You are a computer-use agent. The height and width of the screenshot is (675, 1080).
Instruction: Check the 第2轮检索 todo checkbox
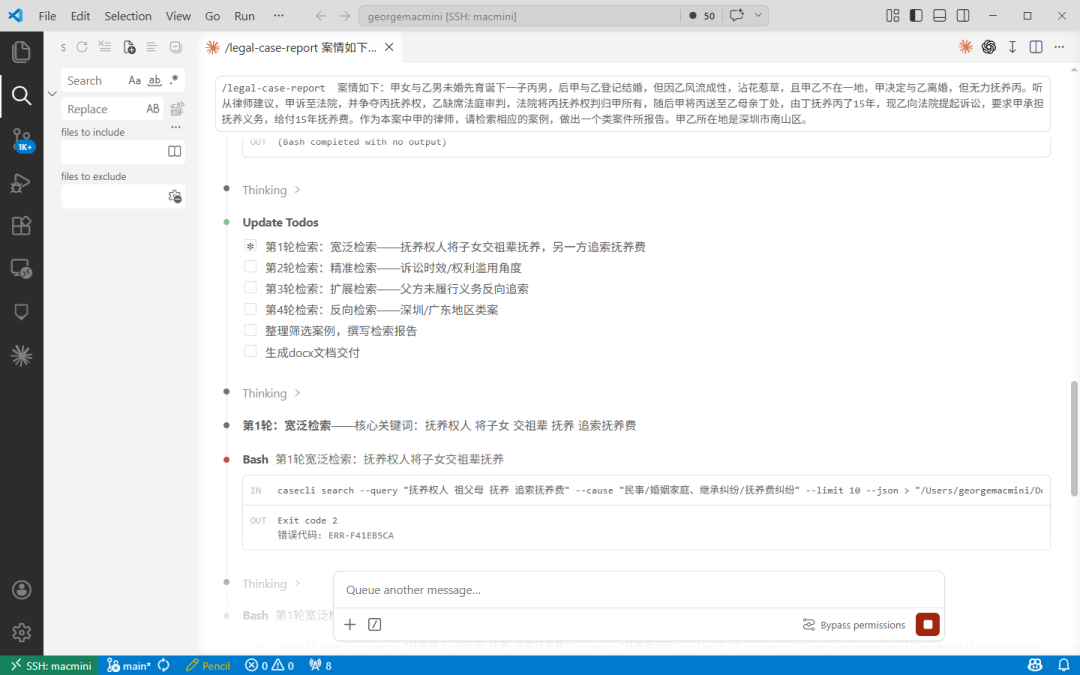coord(250,267)
